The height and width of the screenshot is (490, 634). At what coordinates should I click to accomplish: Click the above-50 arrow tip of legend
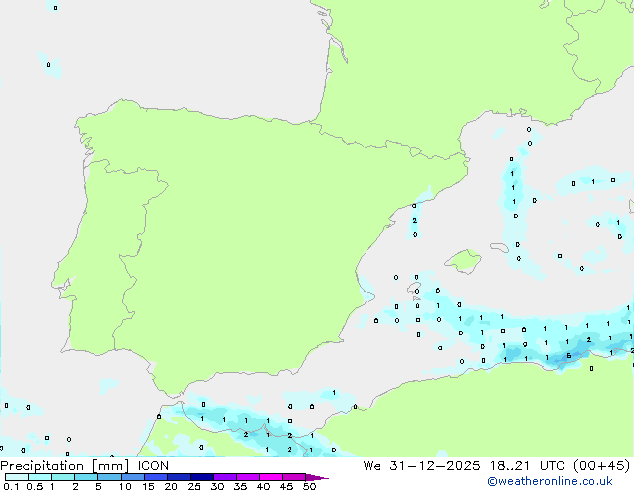[317, 477]
